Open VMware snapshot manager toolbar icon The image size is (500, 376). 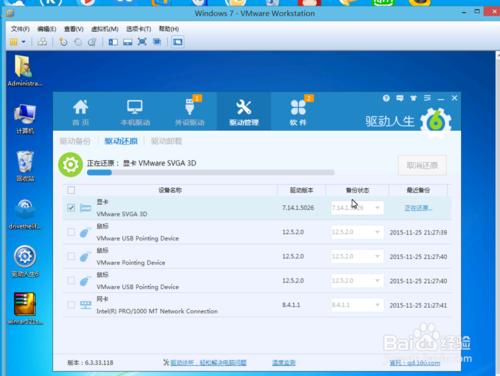[92, 42]
